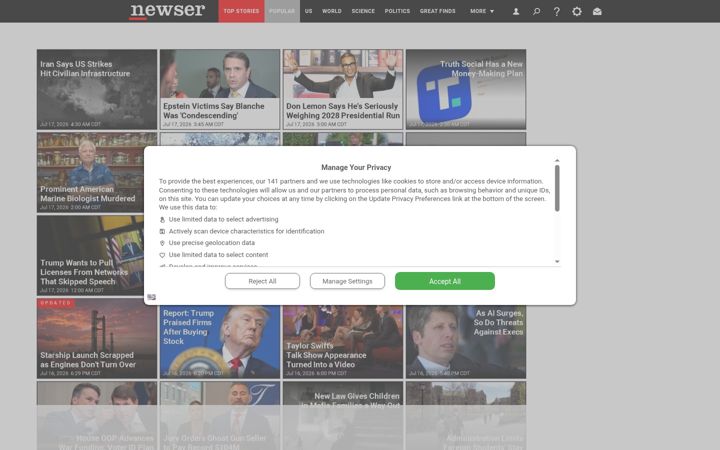The height and width of the screenshot is (450, 720).
Task: Click the privacy dialog scrollbar thumb
Action: (x=557, y=188)
